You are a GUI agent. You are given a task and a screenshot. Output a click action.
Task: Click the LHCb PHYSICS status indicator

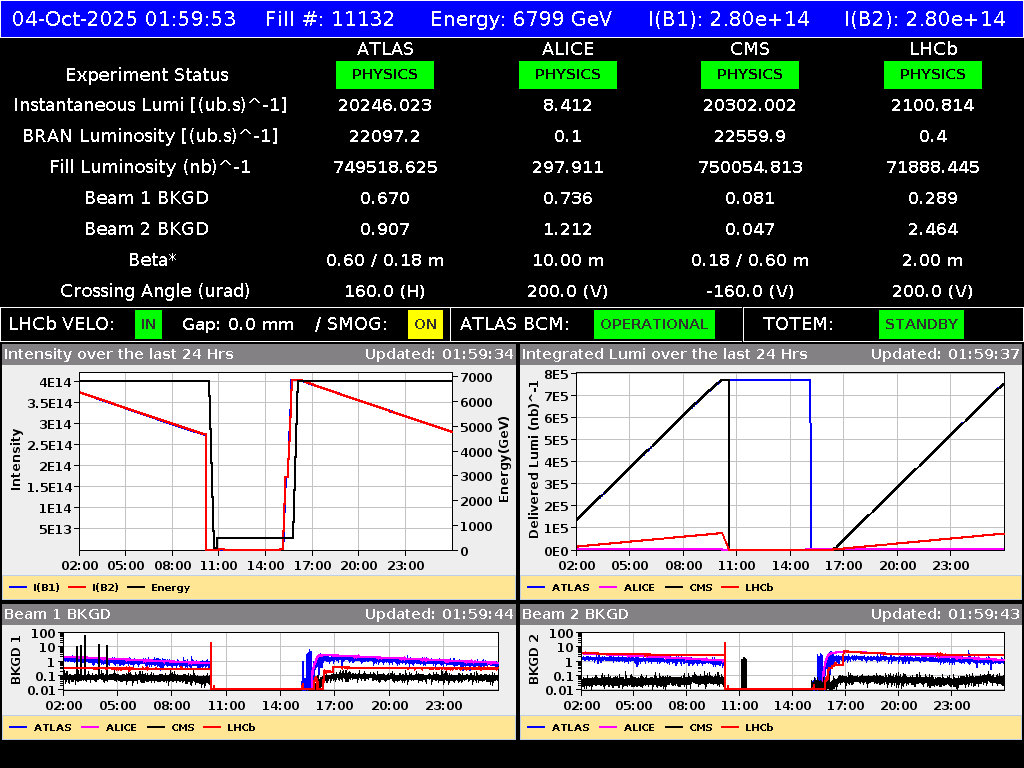[932, 74]
